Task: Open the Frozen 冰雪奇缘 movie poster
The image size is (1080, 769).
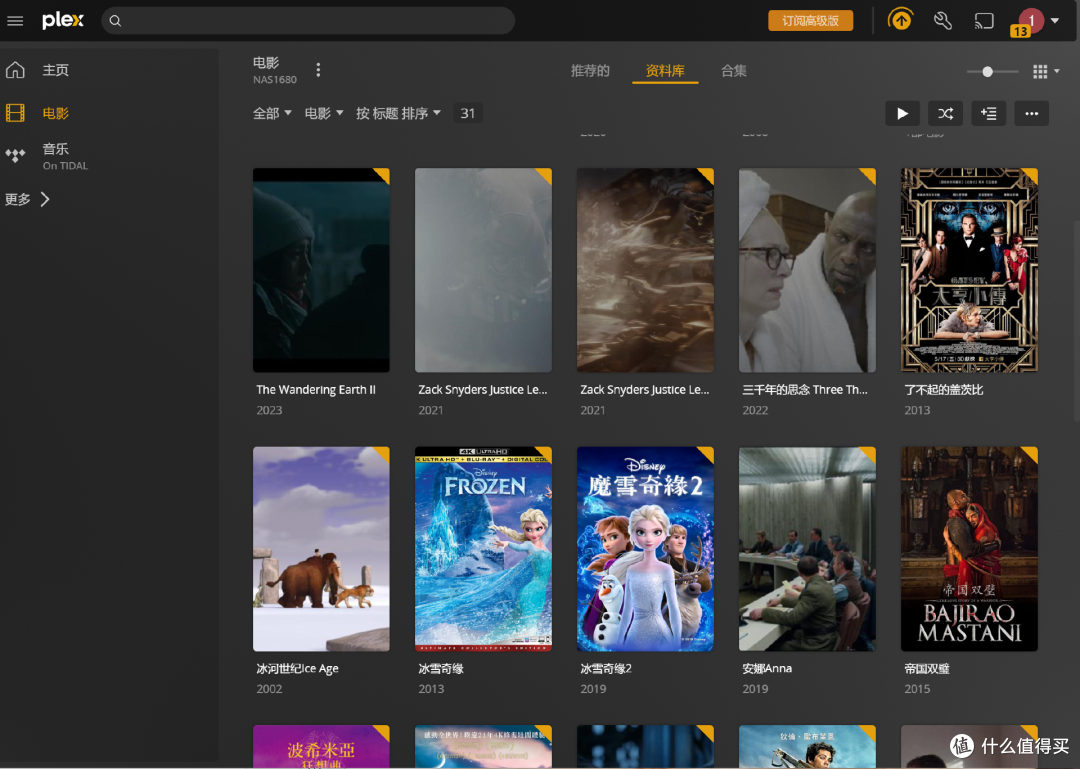Action: point(483,548)
